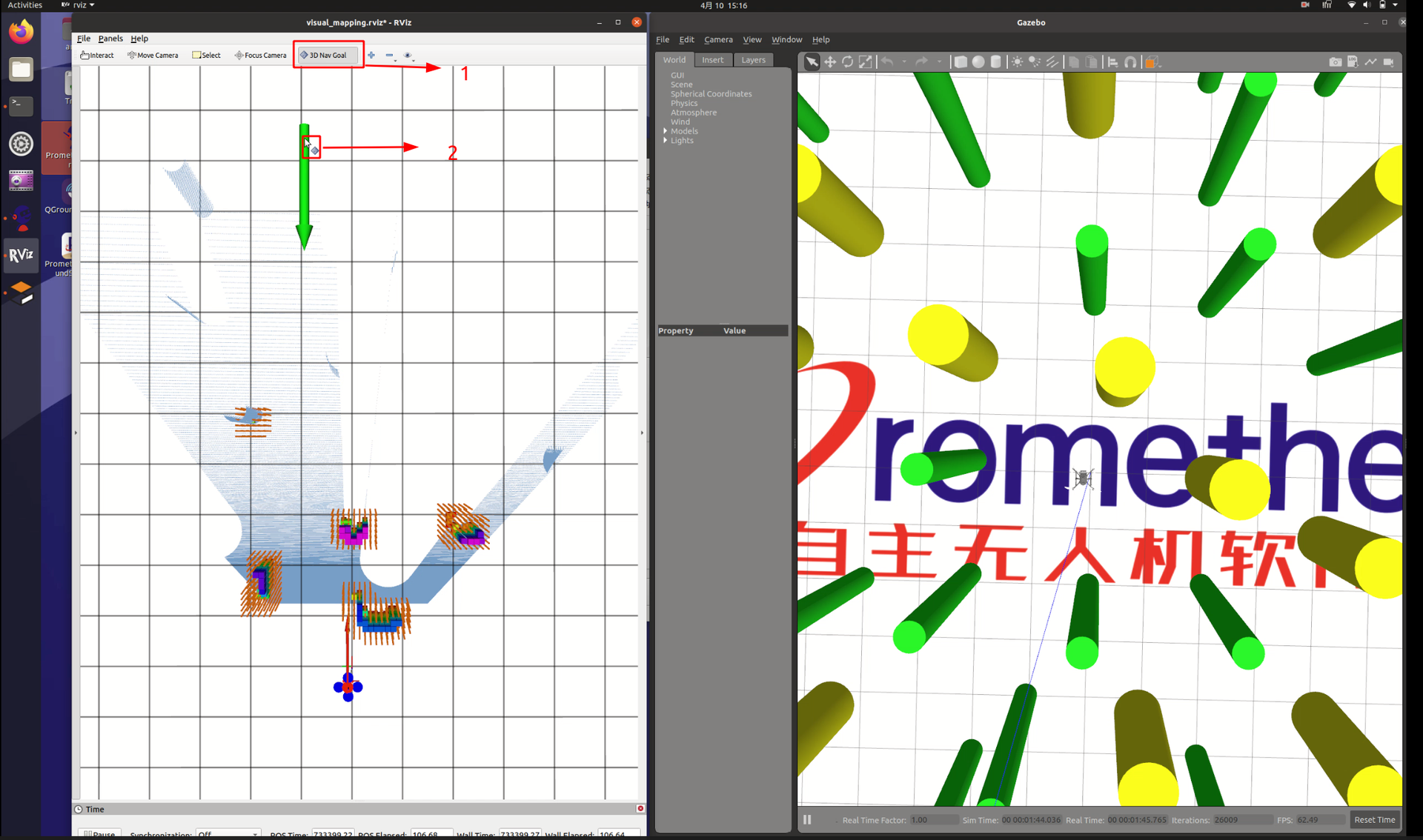Add a spot light in Gazebo

coord(1035,62)
